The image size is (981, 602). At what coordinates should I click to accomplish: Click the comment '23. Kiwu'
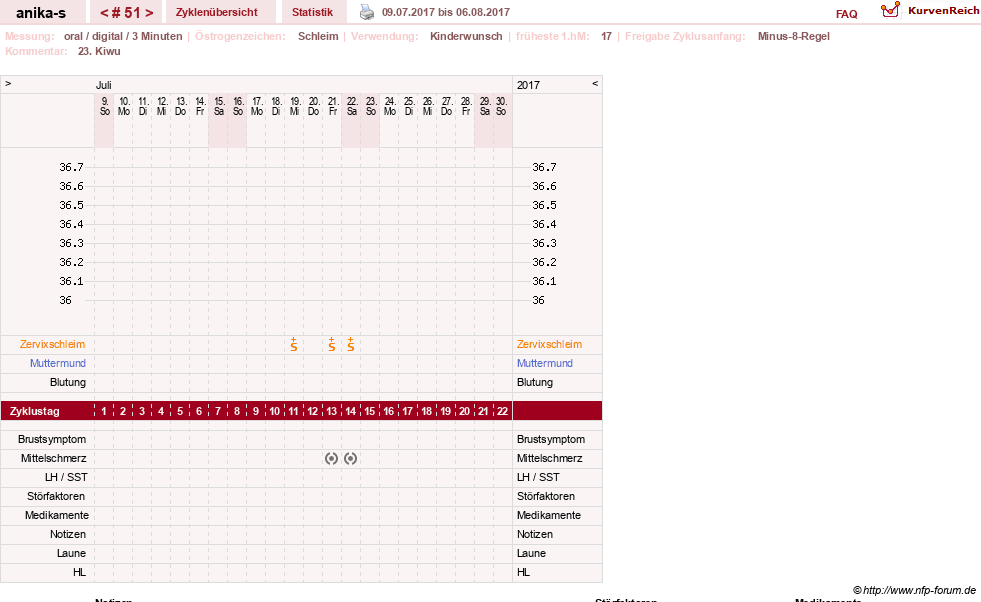click(99, 51)
